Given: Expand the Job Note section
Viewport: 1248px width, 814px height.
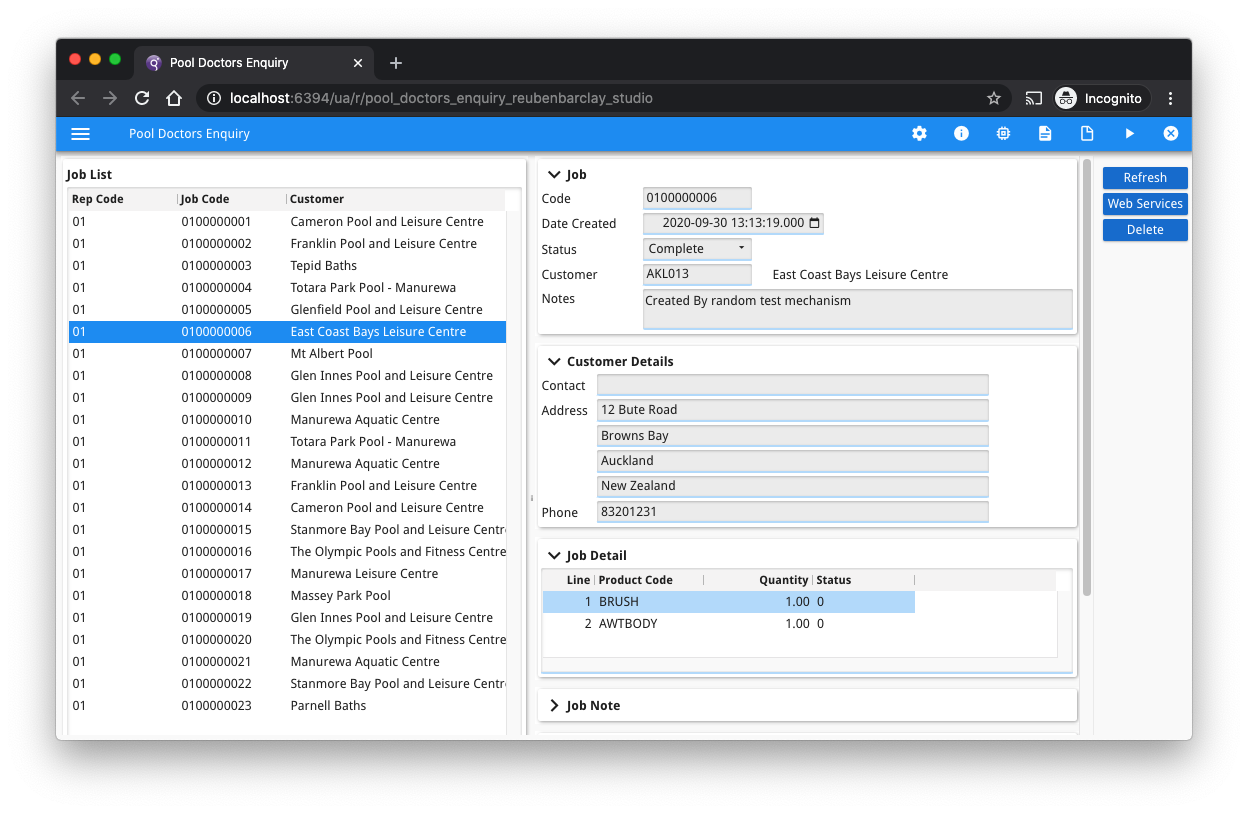Looking at the screenshot, I should (554, 705).
